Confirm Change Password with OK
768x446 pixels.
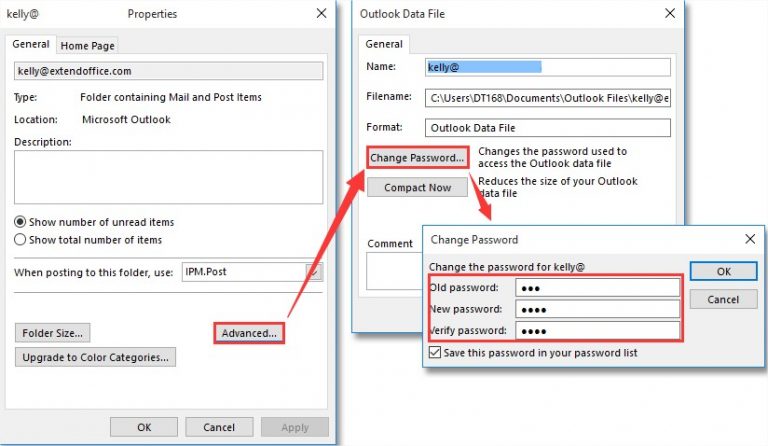(723, 271)
